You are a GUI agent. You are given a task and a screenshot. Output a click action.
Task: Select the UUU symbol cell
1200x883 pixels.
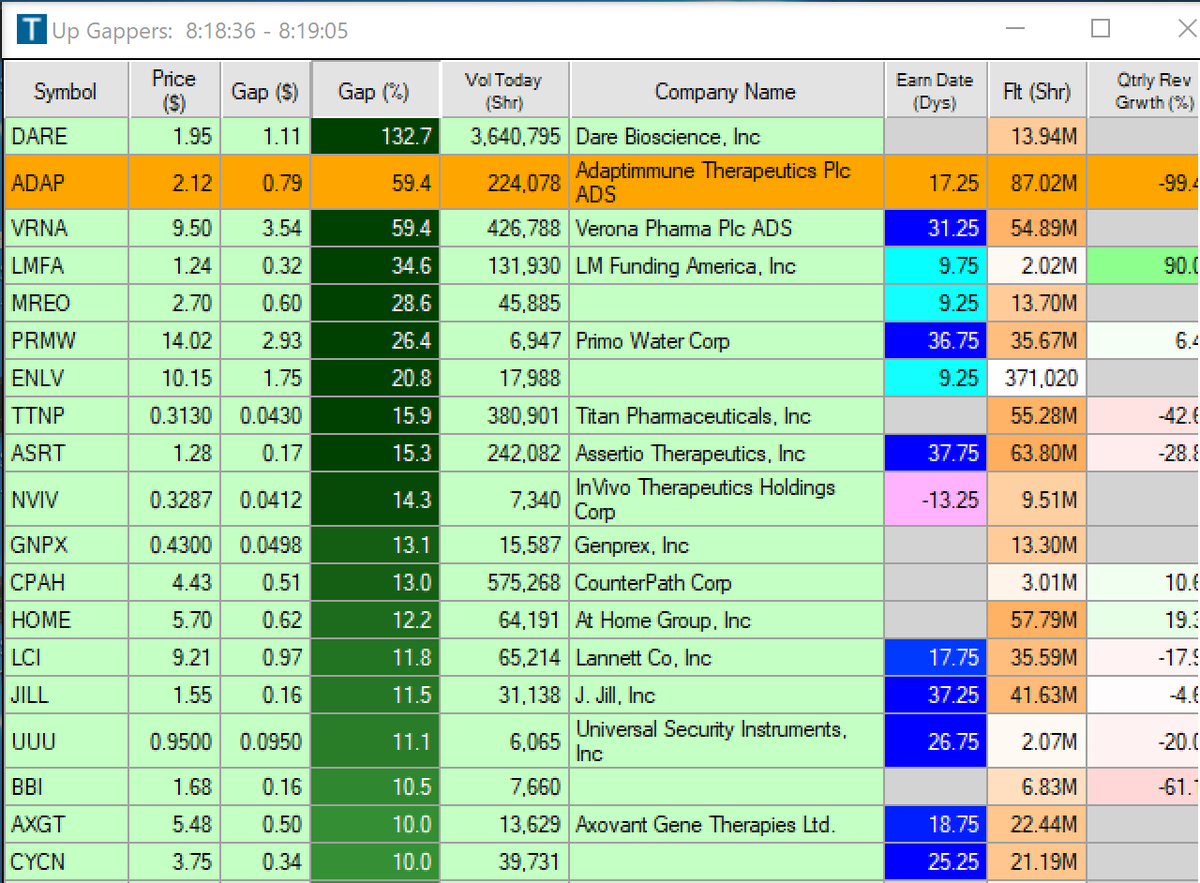(x=67, y=741)
